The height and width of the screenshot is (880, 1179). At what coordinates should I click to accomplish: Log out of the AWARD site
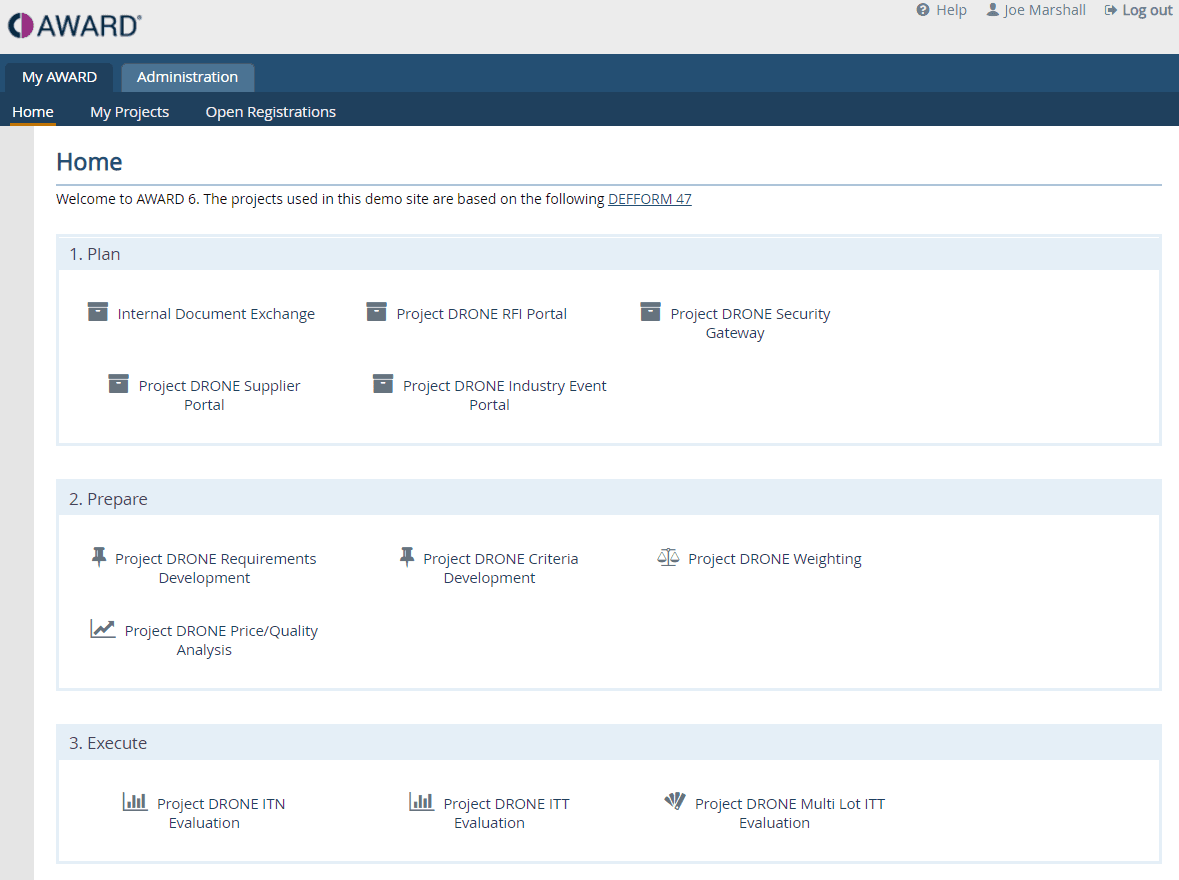pos(1146,10)
